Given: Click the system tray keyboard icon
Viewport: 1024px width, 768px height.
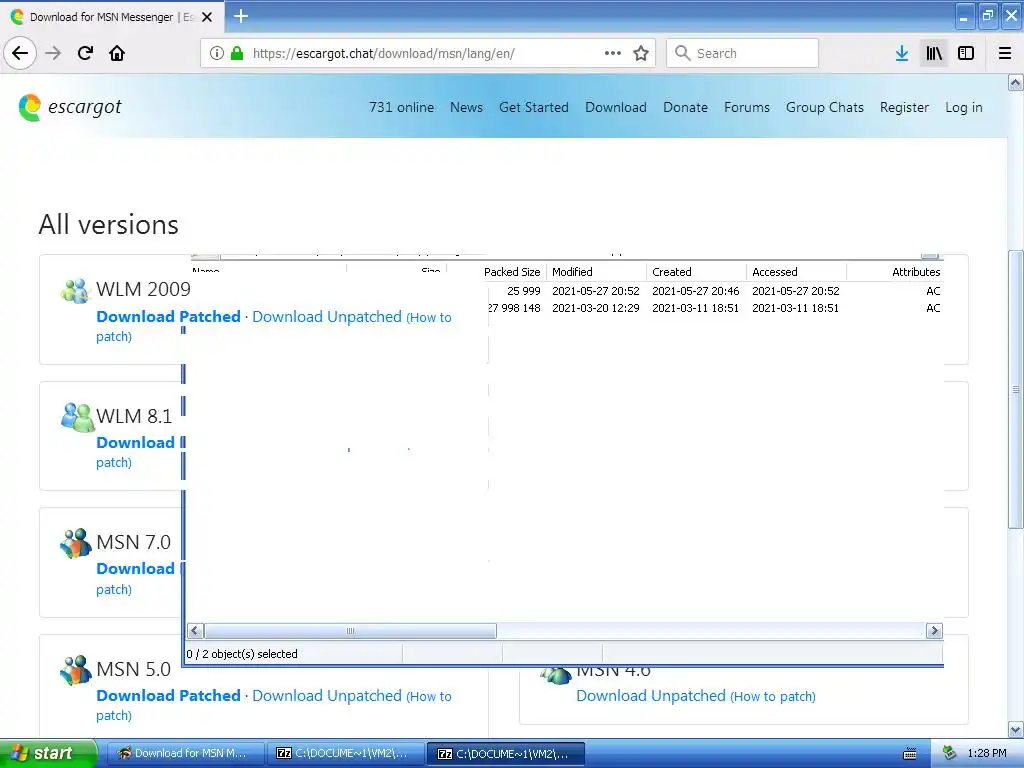Looking at the screenshot, I should [910, 754].
